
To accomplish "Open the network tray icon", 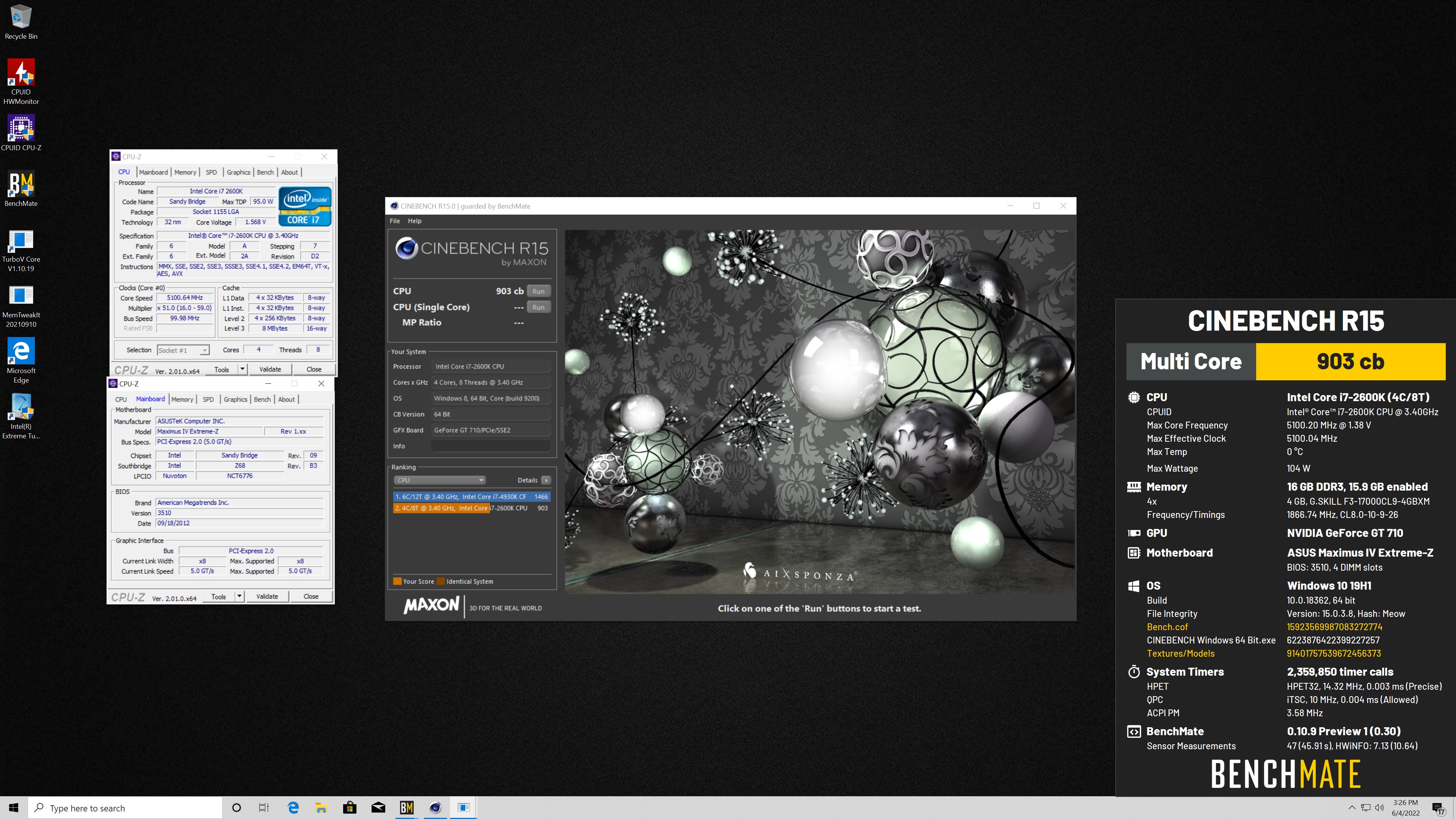I will point(1365,808).
